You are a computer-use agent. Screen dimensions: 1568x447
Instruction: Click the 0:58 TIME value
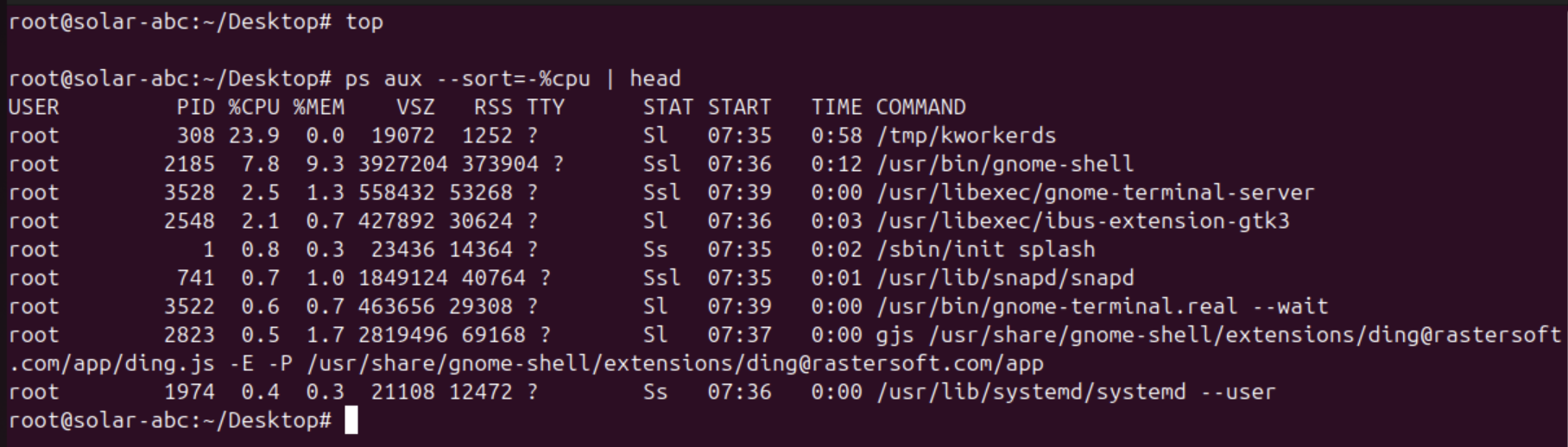click(836, 135)
